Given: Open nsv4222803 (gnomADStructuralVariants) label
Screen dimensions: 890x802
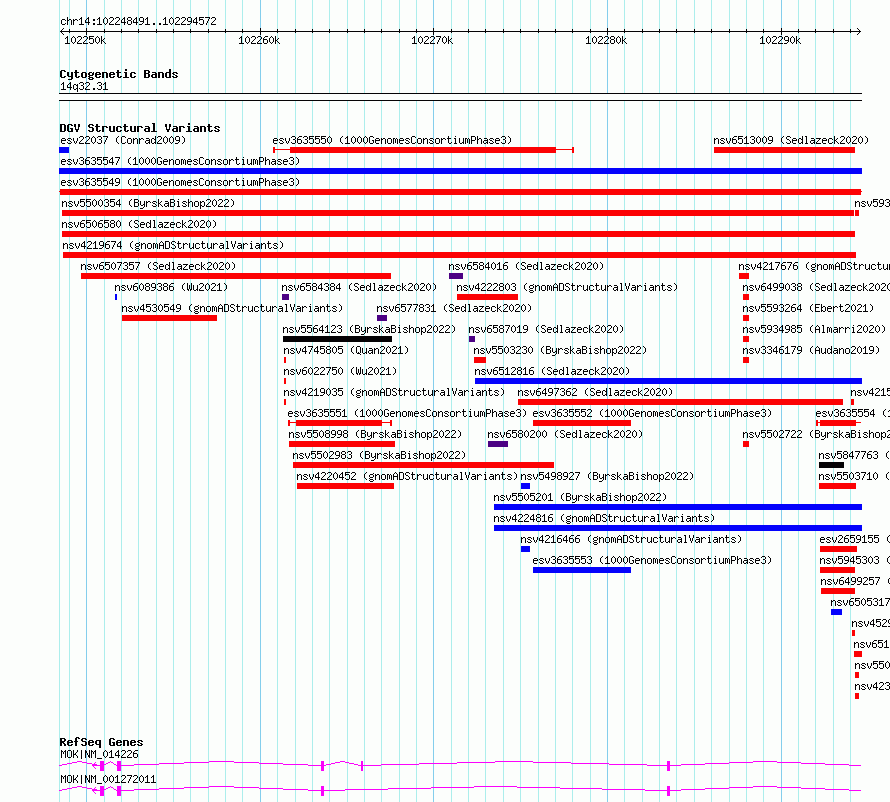Looking at the screenshot, I should 567,287.
